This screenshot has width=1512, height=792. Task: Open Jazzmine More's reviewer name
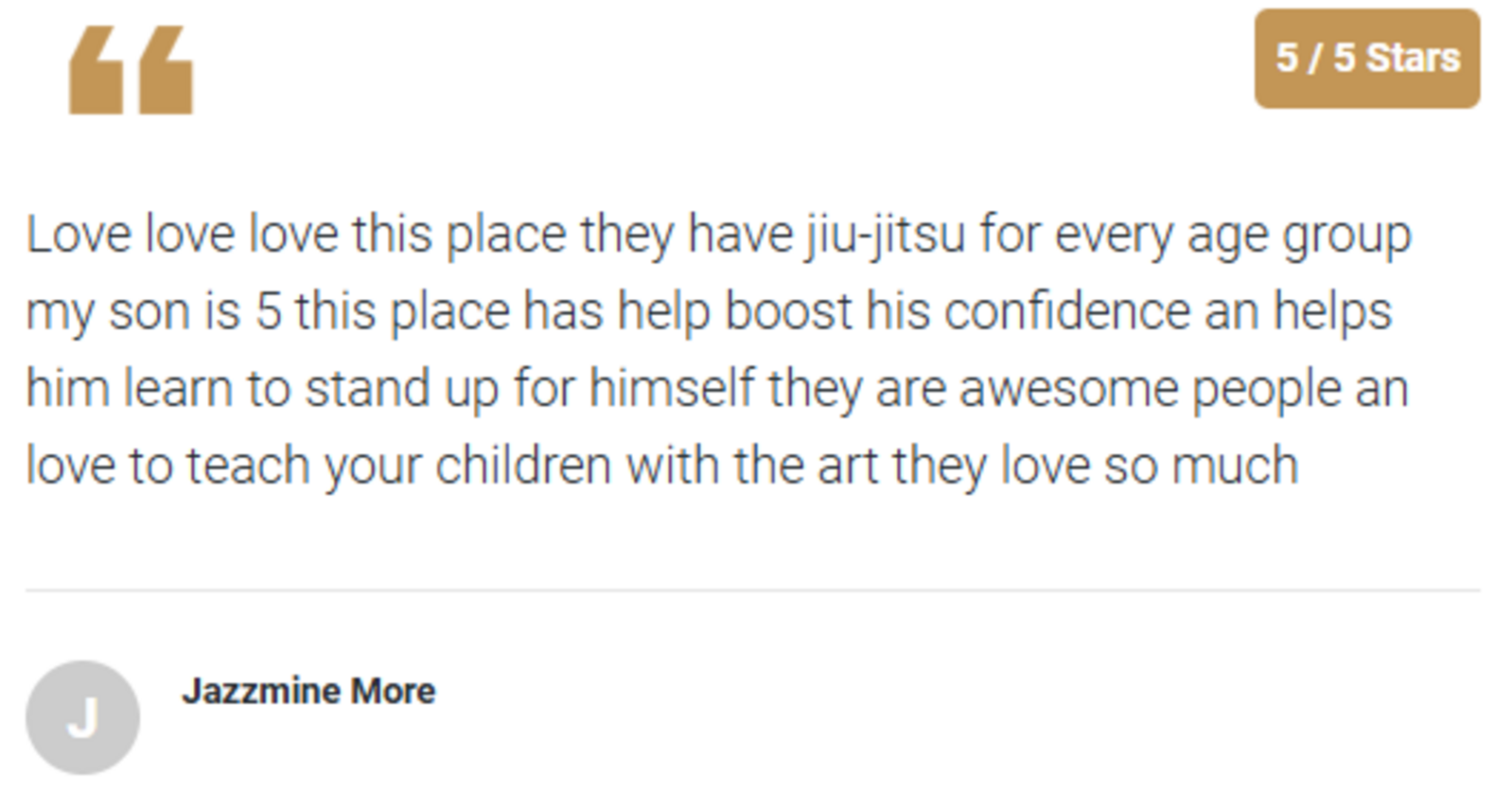click(x=308, y=691)
